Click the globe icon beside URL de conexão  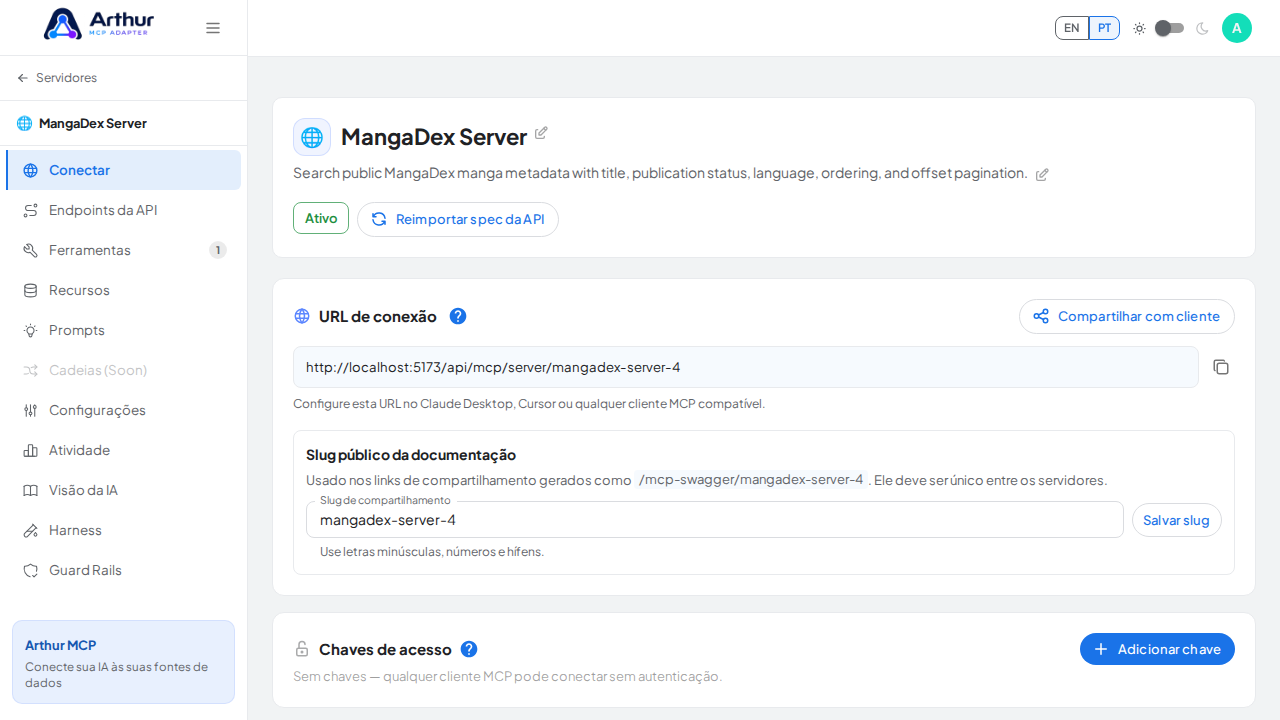tap(302, 316)
